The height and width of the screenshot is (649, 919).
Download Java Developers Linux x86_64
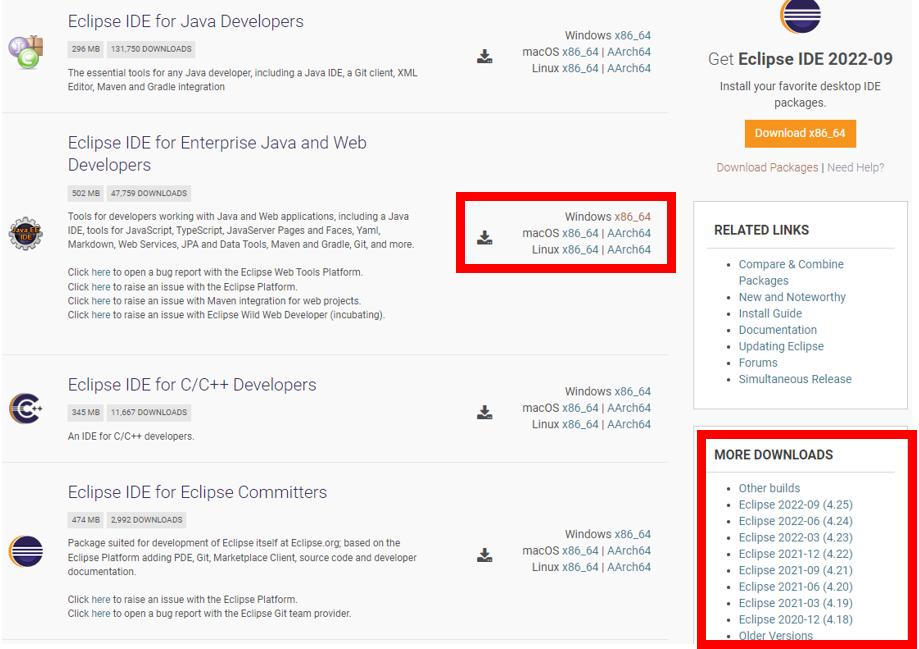click(x=580, y=69)
